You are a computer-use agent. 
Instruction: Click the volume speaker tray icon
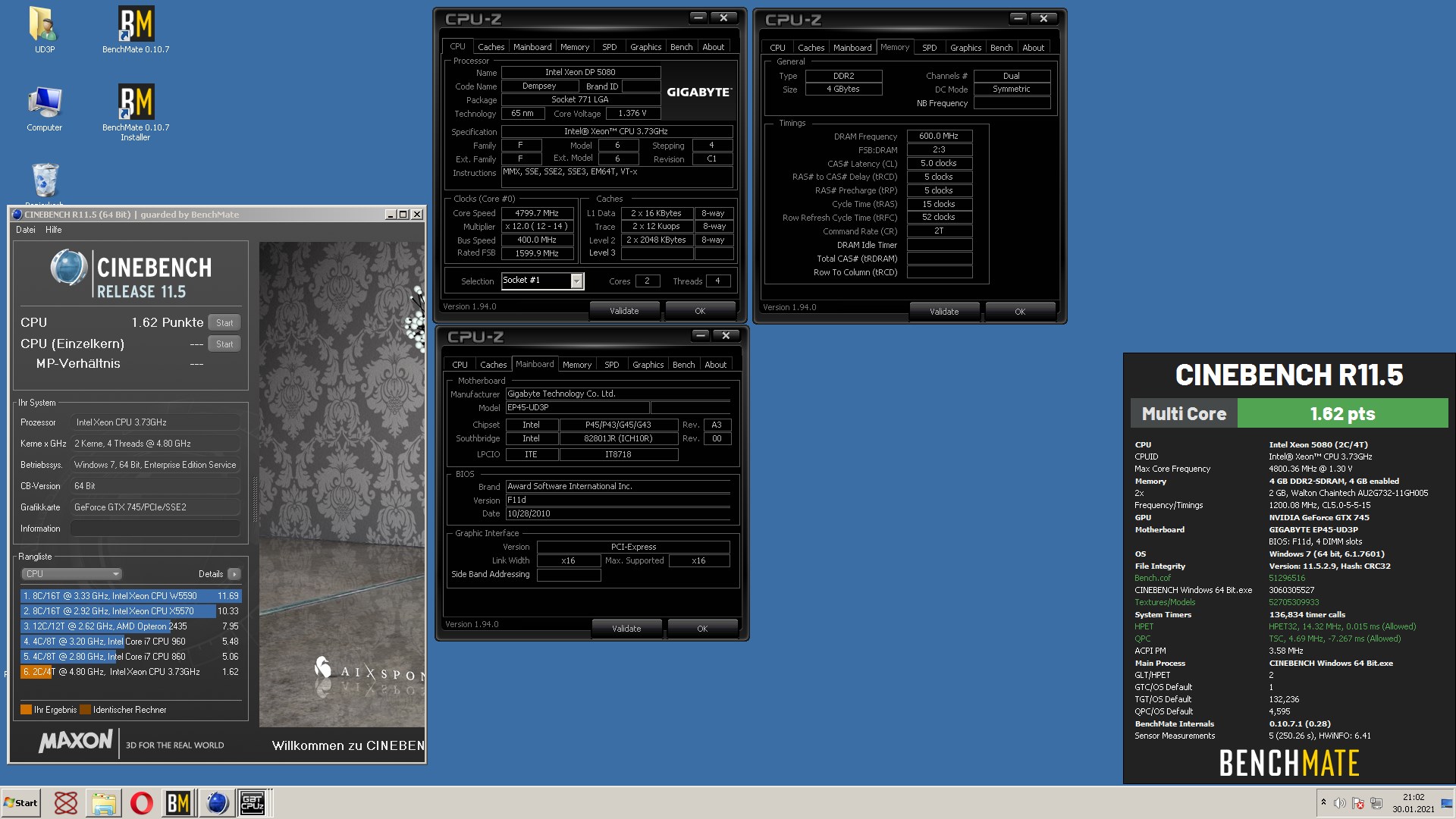coord(1340,802)
